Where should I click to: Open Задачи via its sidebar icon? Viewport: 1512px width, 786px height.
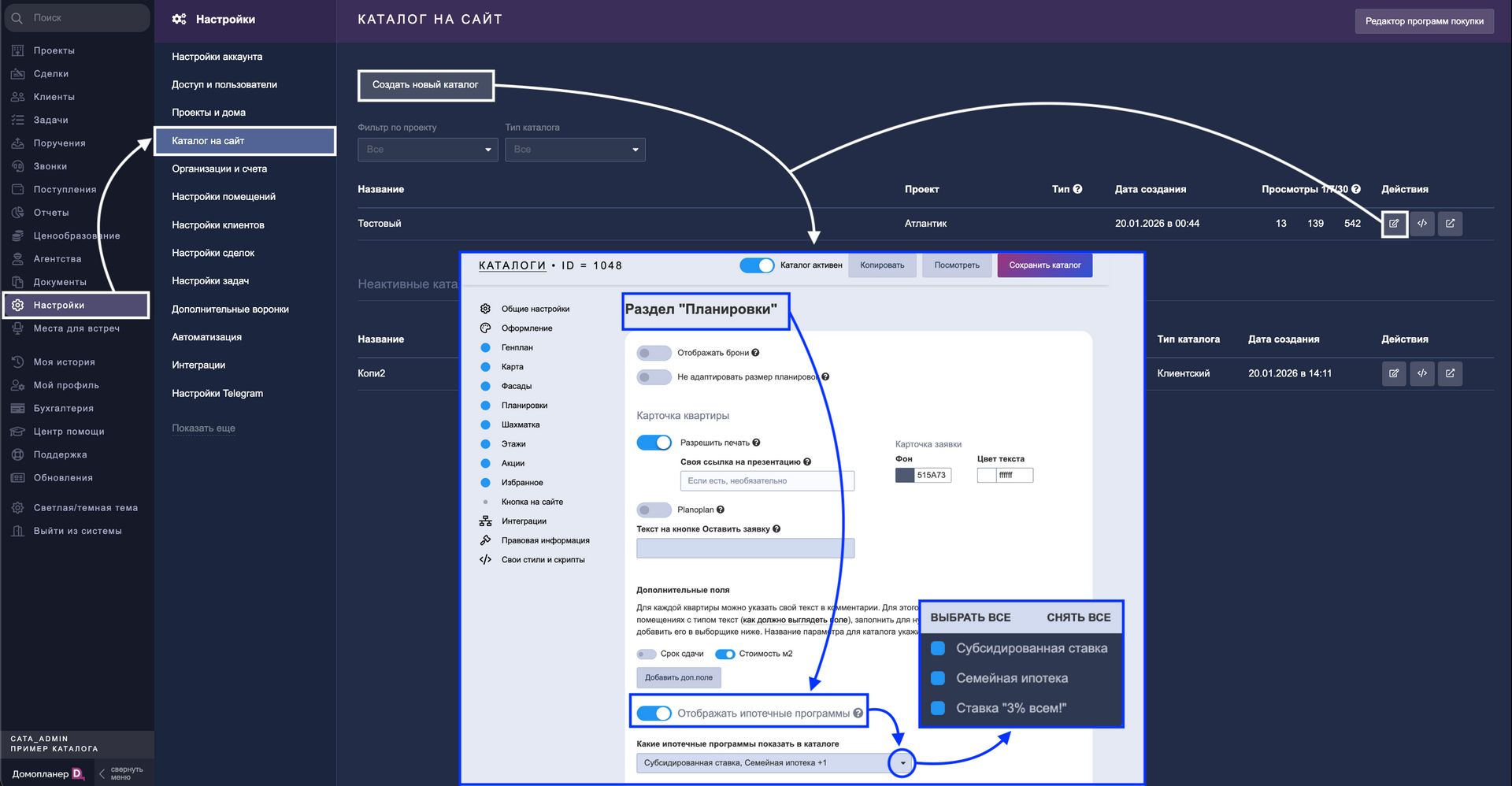(17, 120)
